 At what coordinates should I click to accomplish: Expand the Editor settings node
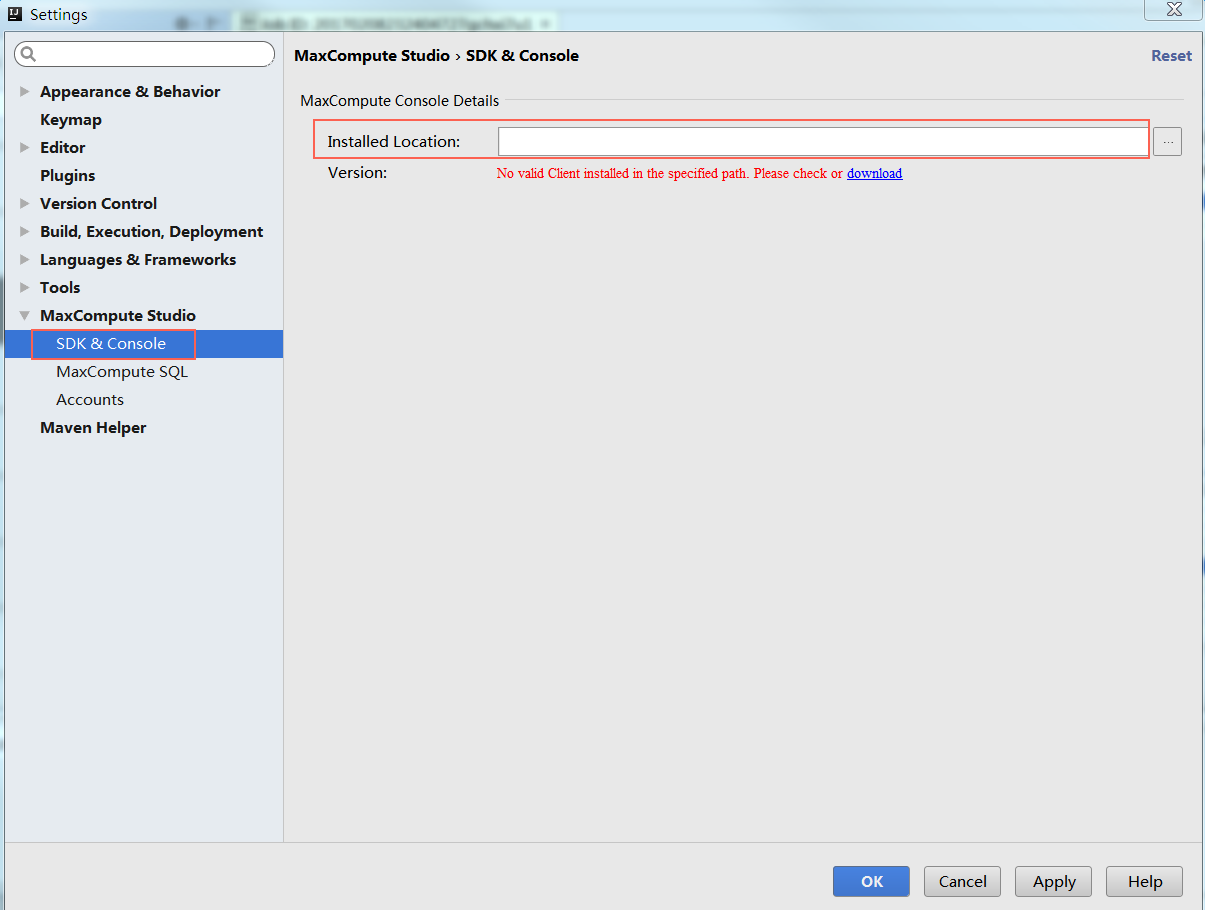pos(25,148)
